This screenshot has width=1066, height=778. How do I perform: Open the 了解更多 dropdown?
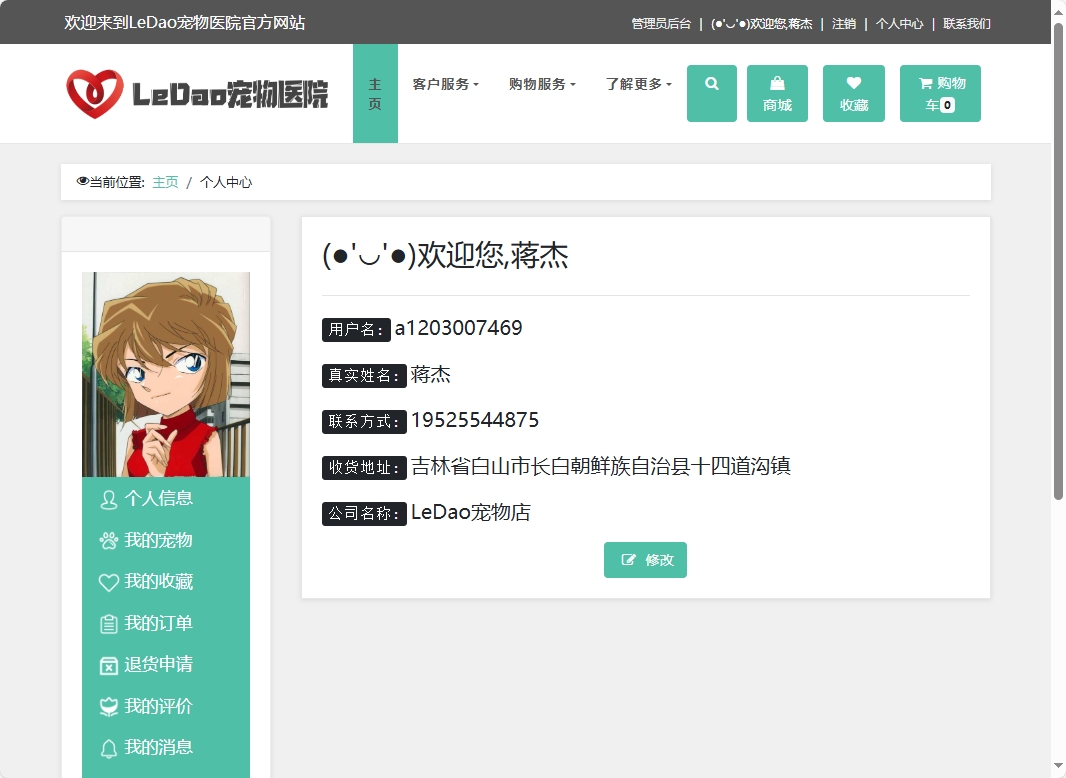point(636,84)
